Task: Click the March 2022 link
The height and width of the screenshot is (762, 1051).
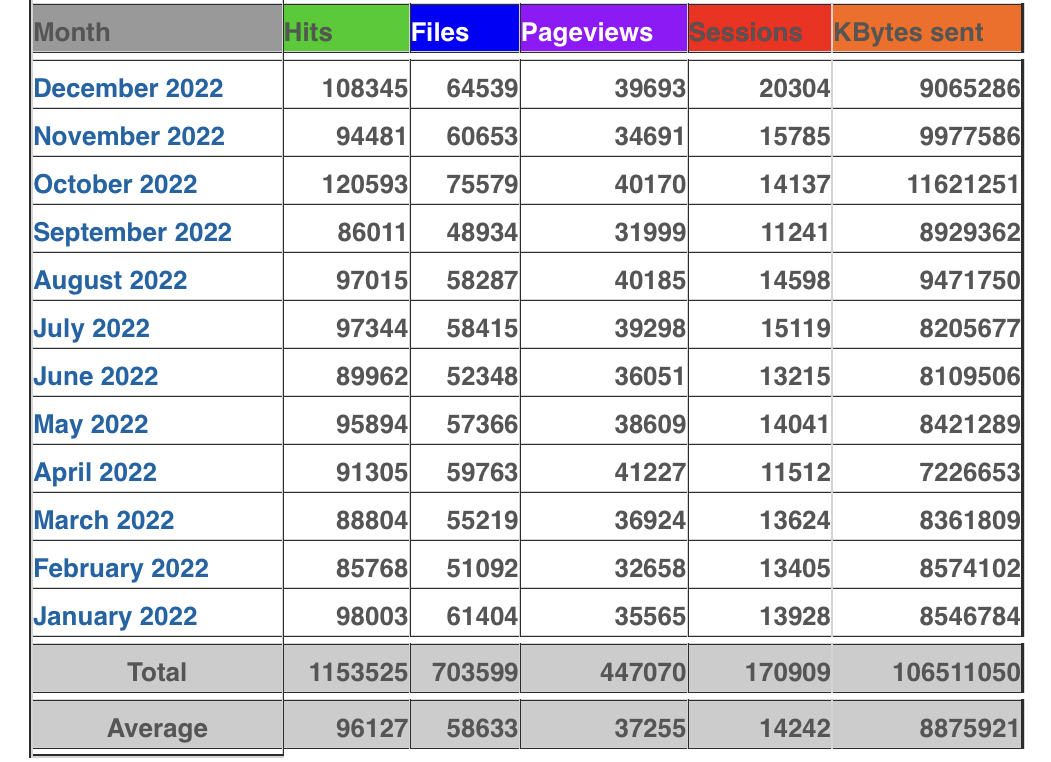Action: pos(104,520)
